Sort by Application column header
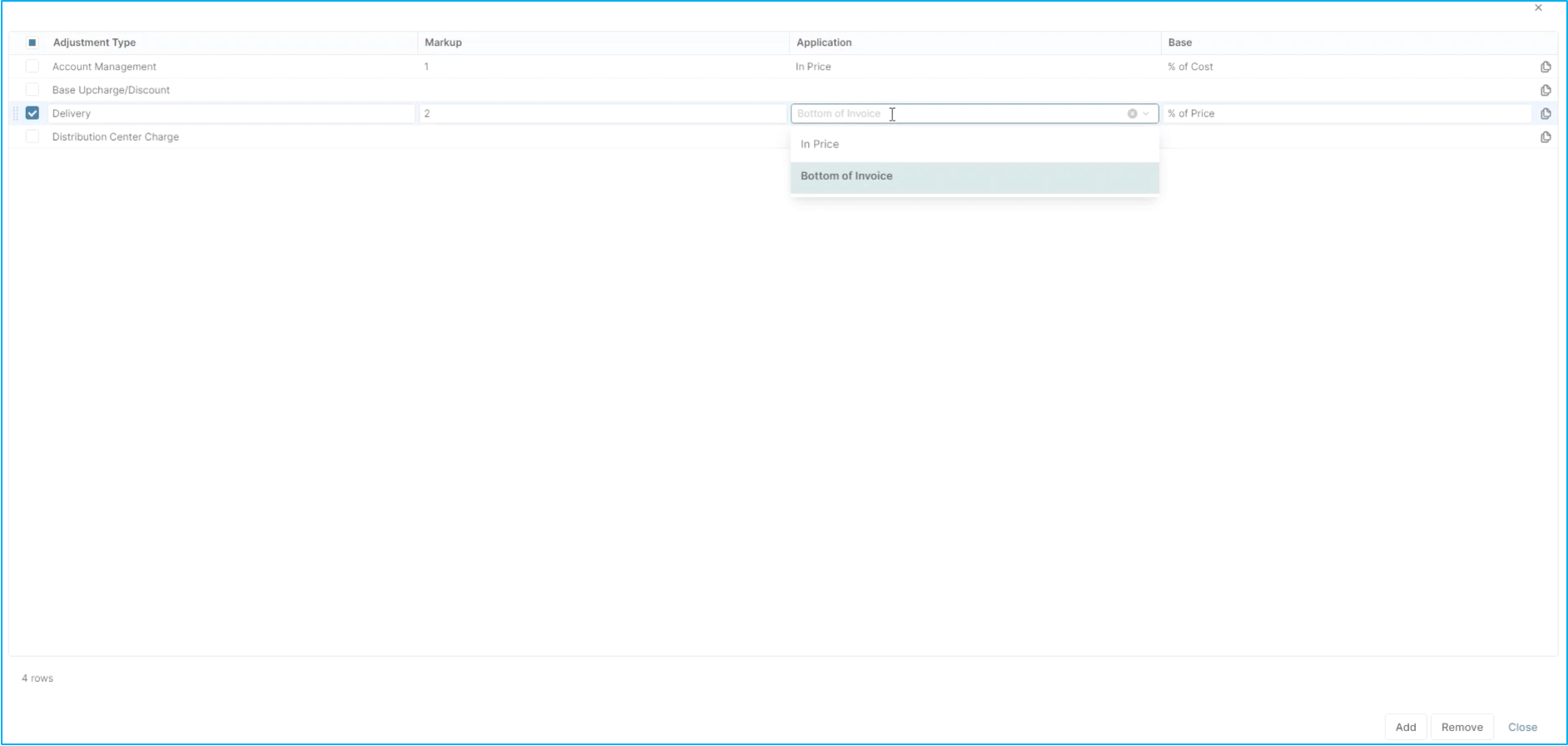Image resolution: width=1568 pixels, height=746 pixels. (824, 42)
